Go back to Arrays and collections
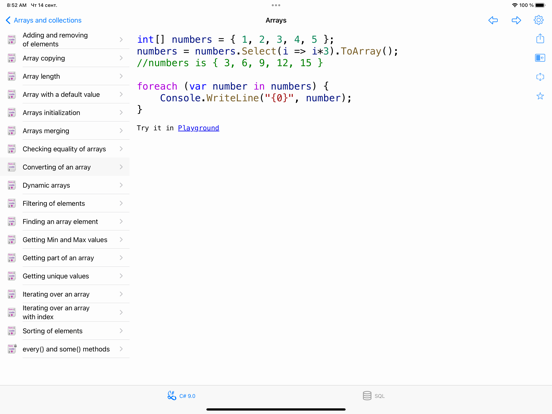The height and width of the screenshot is (414, 552). [44, 20]
